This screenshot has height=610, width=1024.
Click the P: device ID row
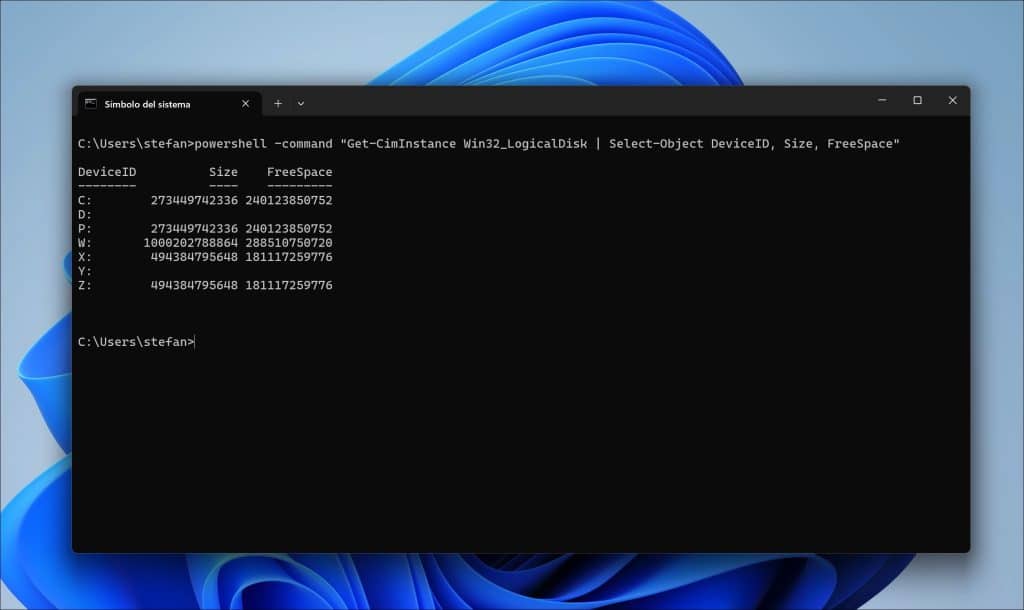point(85,229)
